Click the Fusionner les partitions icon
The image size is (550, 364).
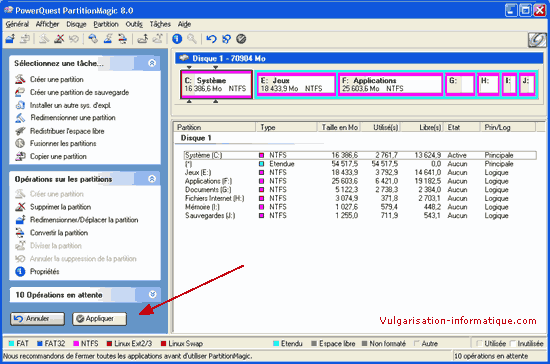point(20,143)
